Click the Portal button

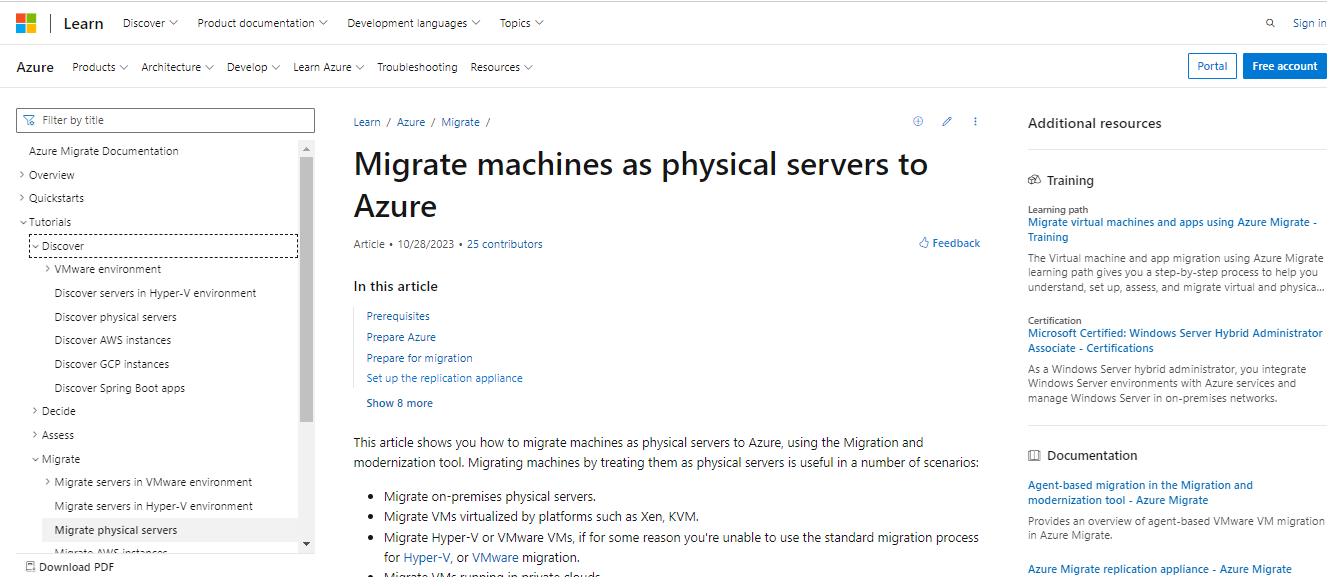(x=1212, y=66)
